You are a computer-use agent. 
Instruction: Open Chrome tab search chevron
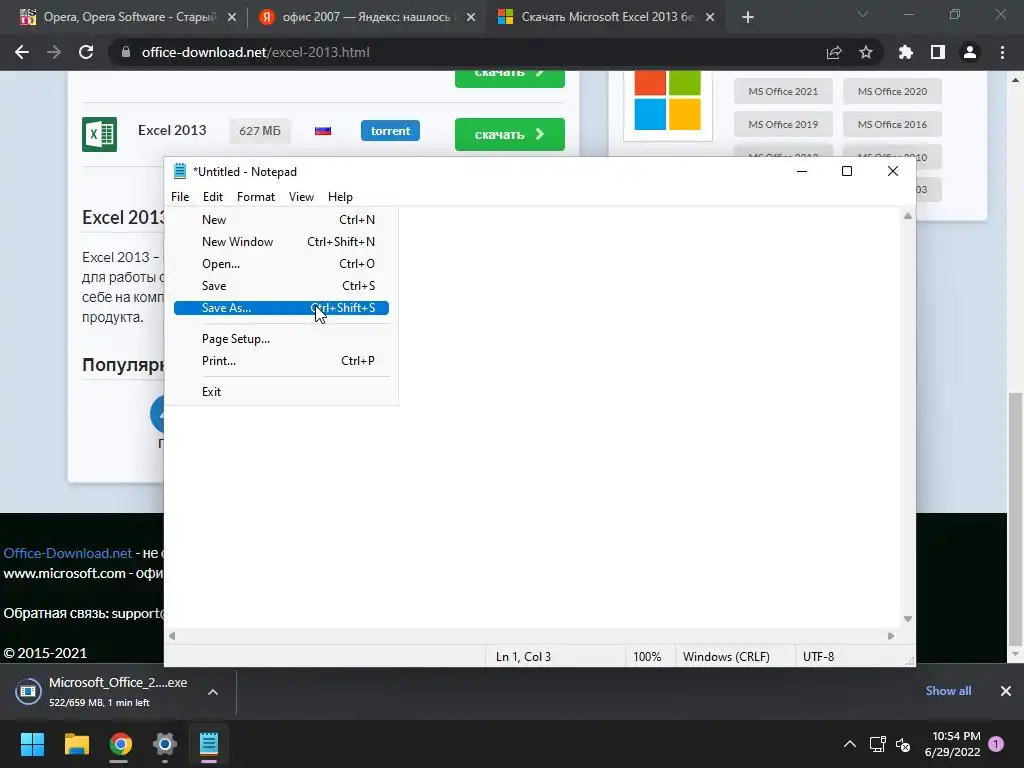tap(863, 14)
